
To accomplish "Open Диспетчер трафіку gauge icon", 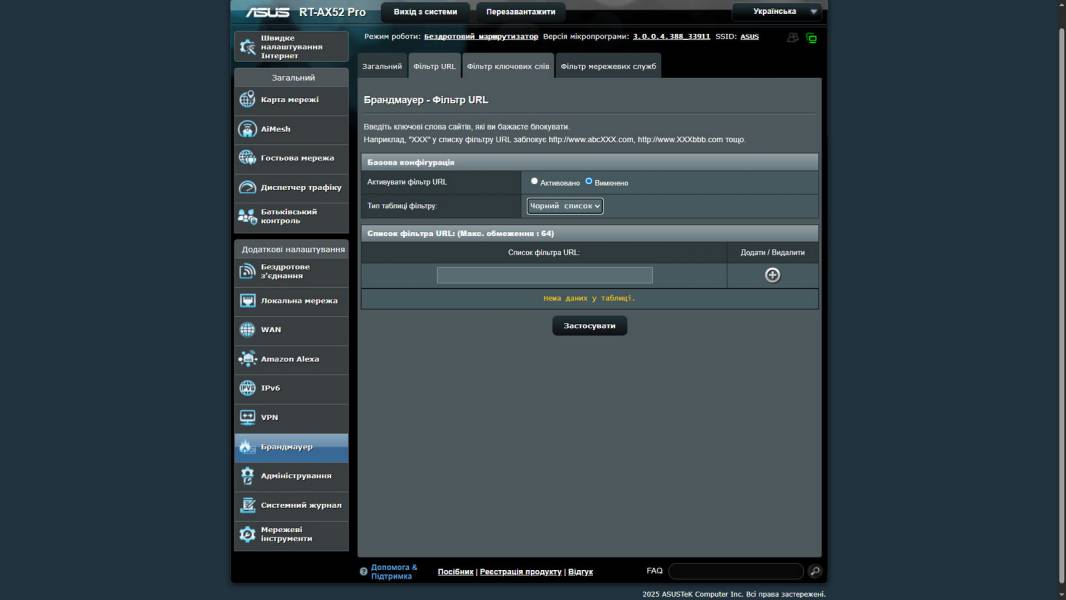I will coord(247,187).
